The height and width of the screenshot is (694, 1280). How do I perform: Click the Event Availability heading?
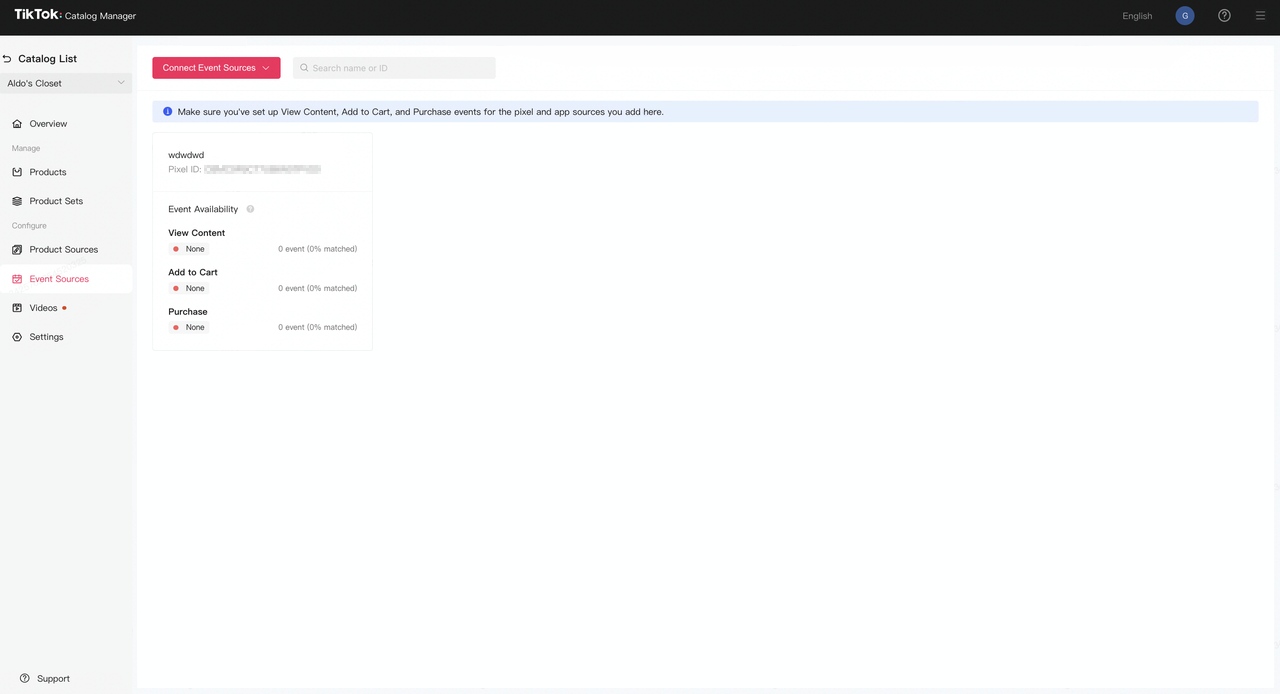[203, 209]
